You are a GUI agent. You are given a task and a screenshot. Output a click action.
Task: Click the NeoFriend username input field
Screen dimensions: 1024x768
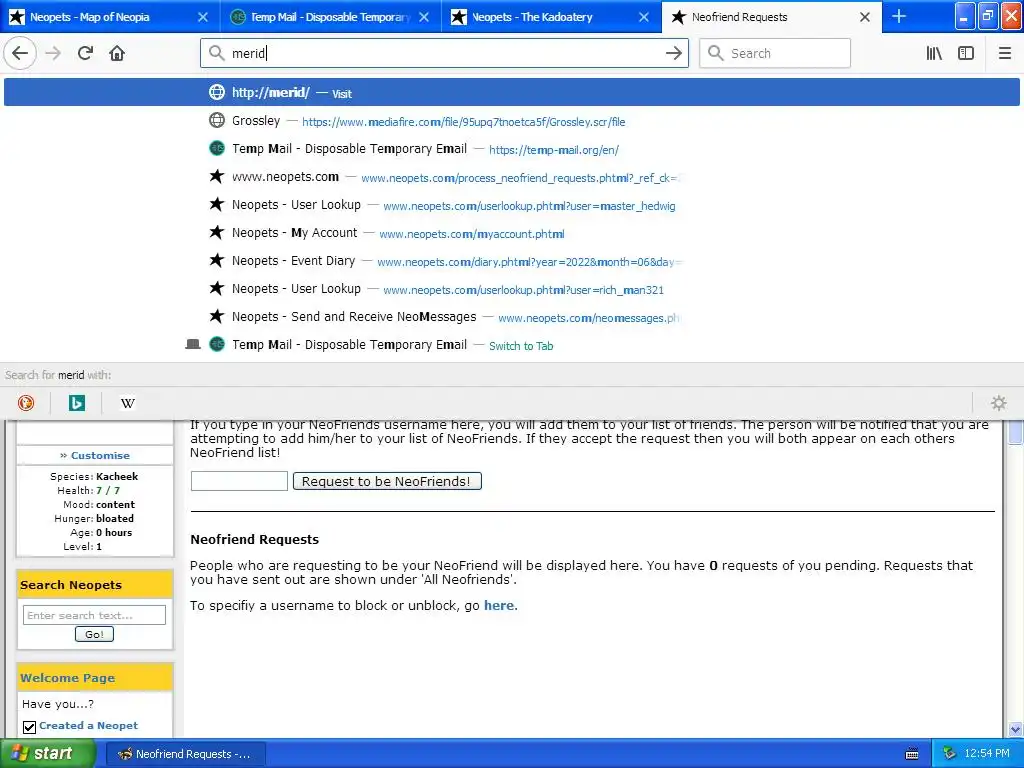[x=239, y=481]
